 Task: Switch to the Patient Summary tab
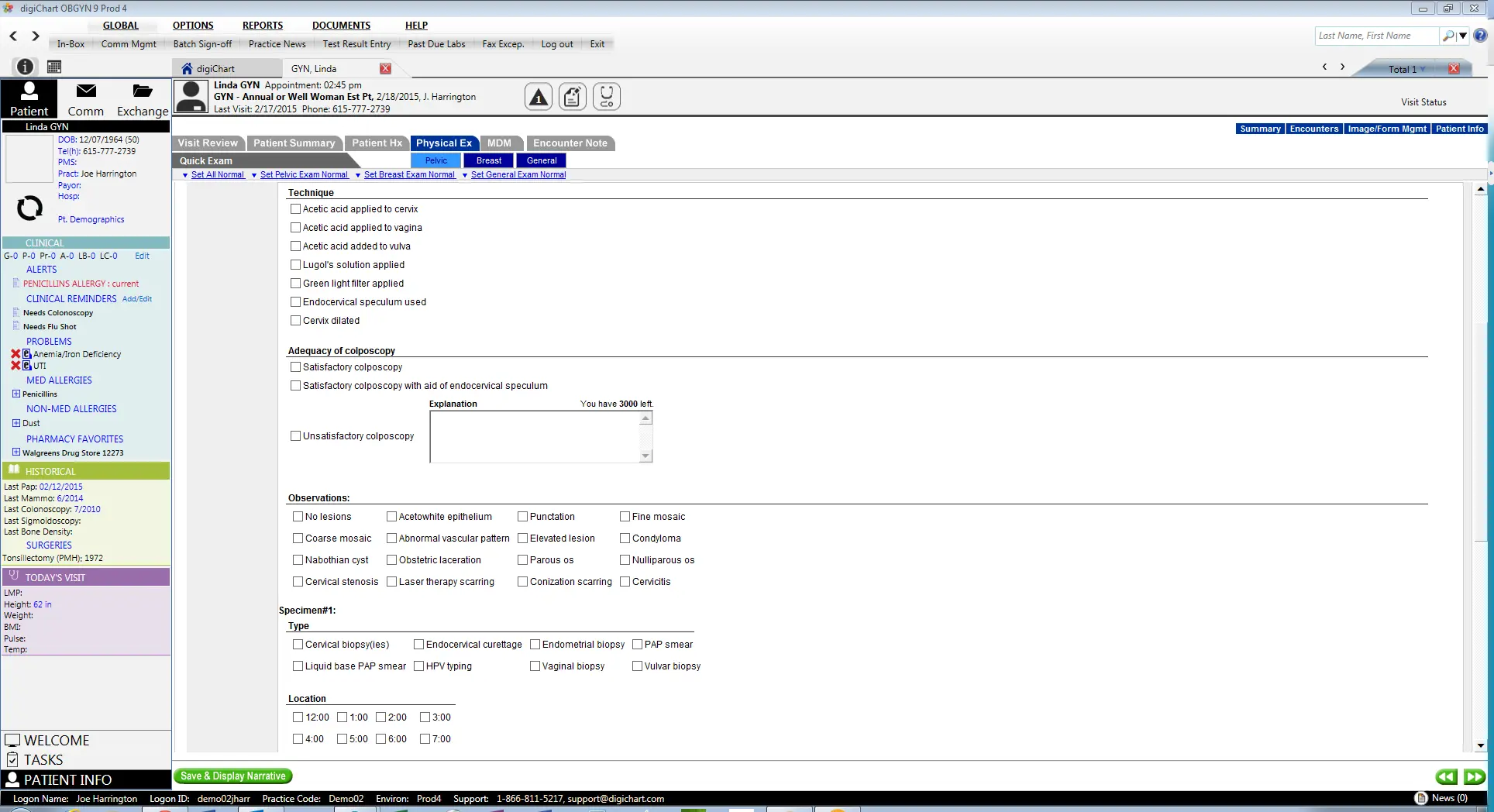(294, 143)
